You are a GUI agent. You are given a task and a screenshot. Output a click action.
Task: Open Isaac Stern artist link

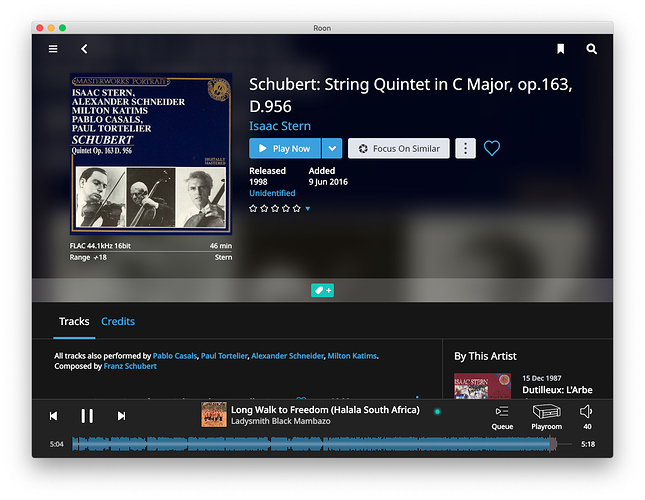coord(280,126)
